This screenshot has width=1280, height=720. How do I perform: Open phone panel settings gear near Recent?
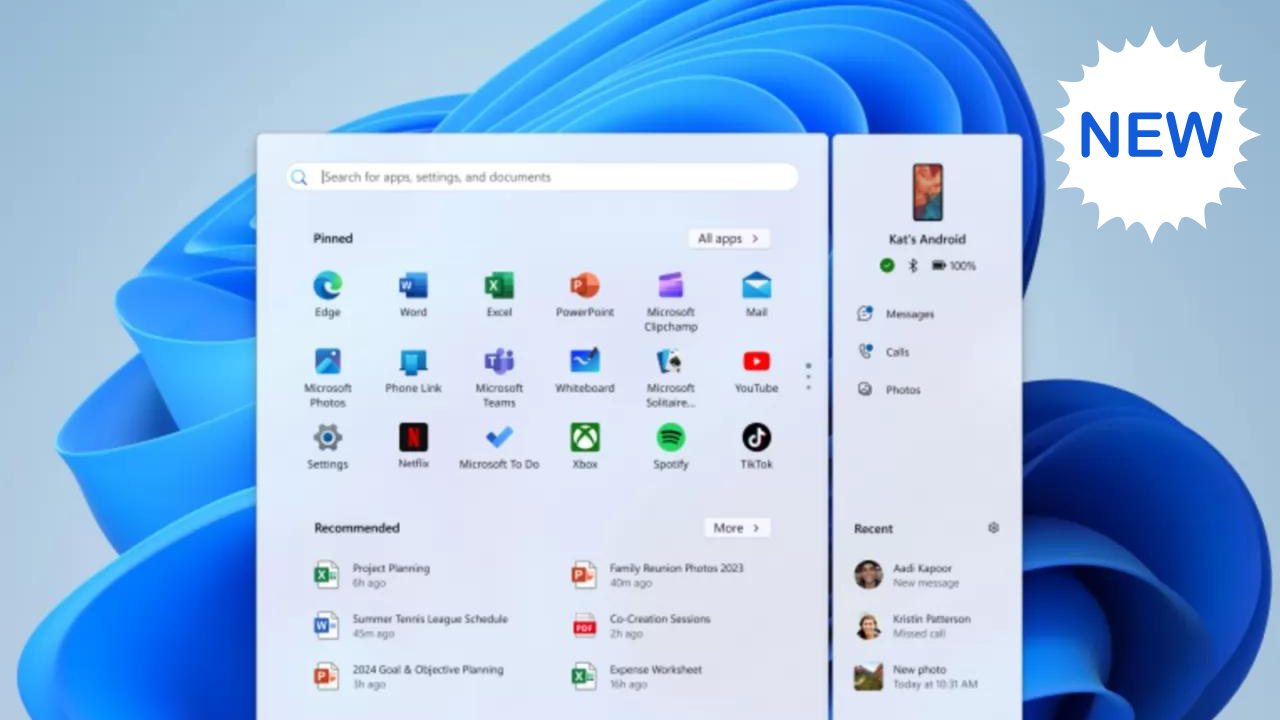click(x=993, y=528)
